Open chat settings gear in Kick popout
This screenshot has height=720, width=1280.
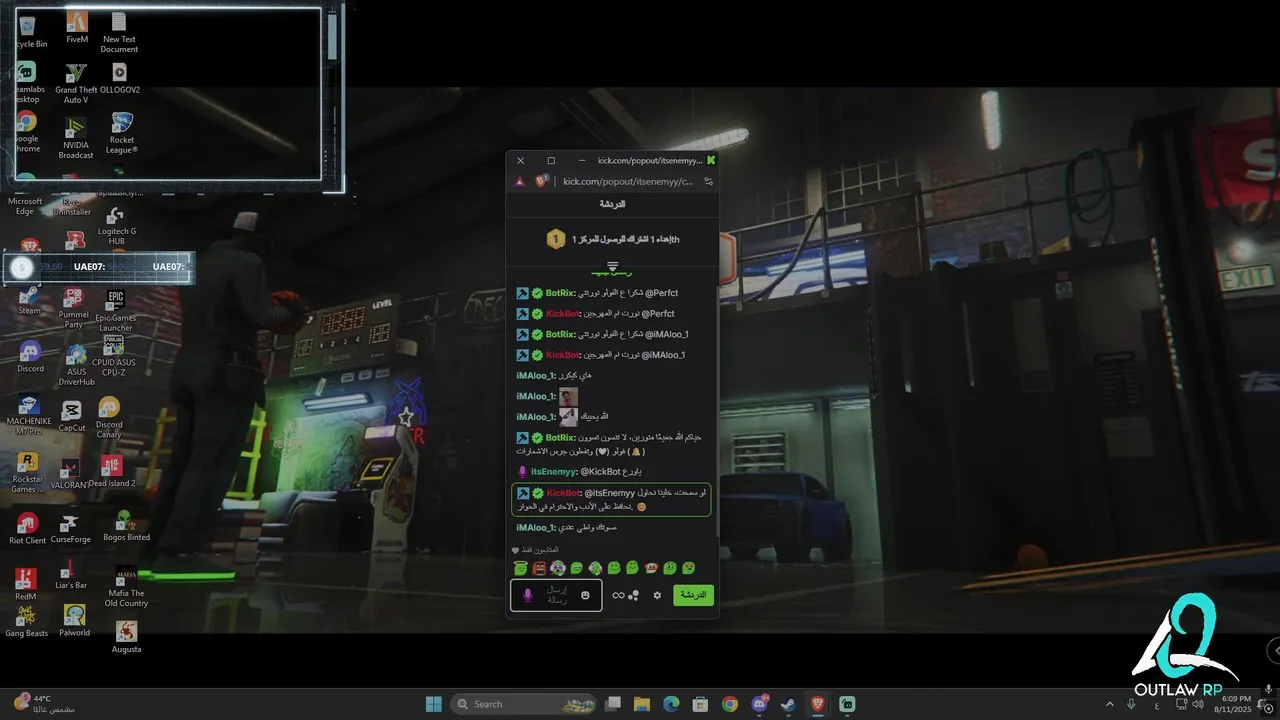(x=657, y=595)
